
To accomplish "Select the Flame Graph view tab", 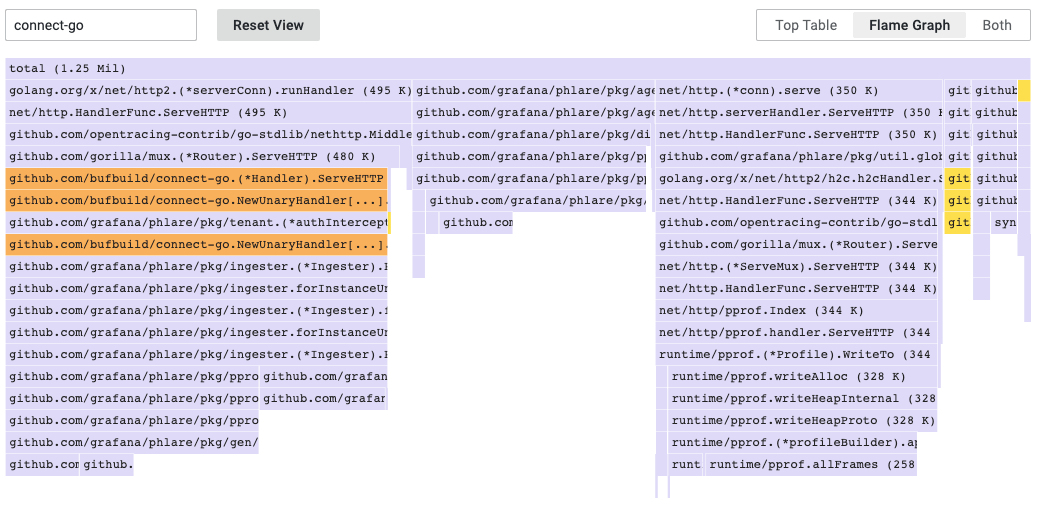I will coord(909,25).
